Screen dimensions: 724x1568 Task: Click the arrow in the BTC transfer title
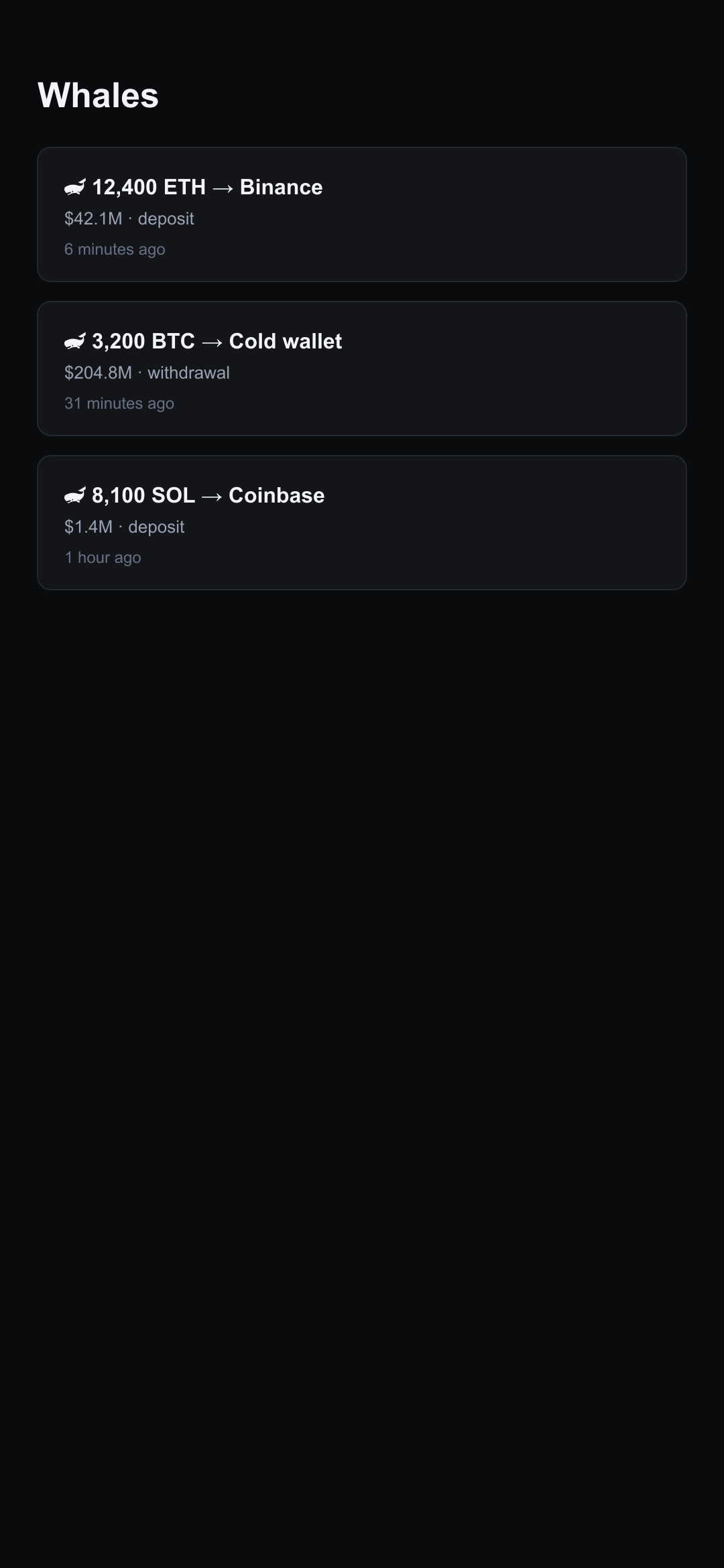[212, 342]
